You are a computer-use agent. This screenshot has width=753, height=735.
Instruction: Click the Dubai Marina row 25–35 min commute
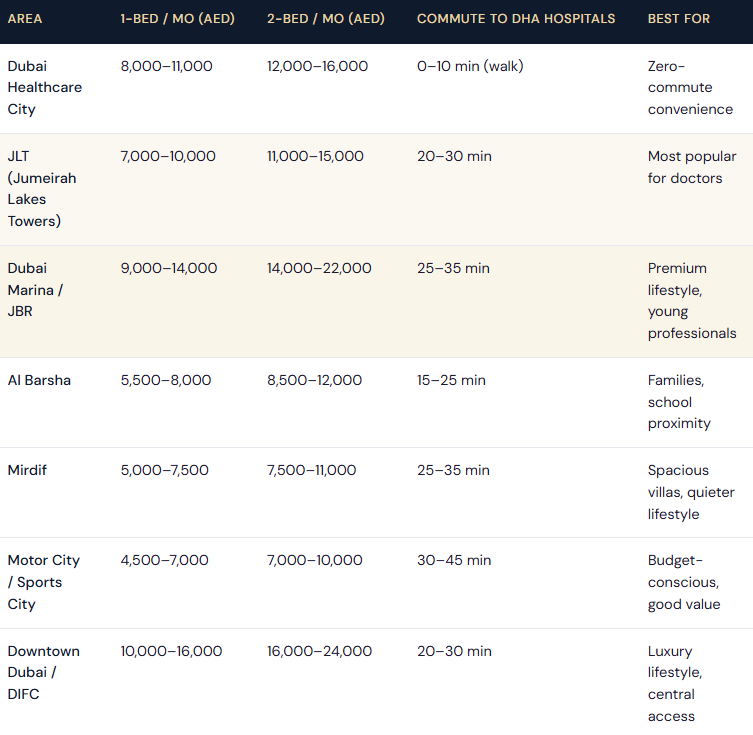click(453, 268)
